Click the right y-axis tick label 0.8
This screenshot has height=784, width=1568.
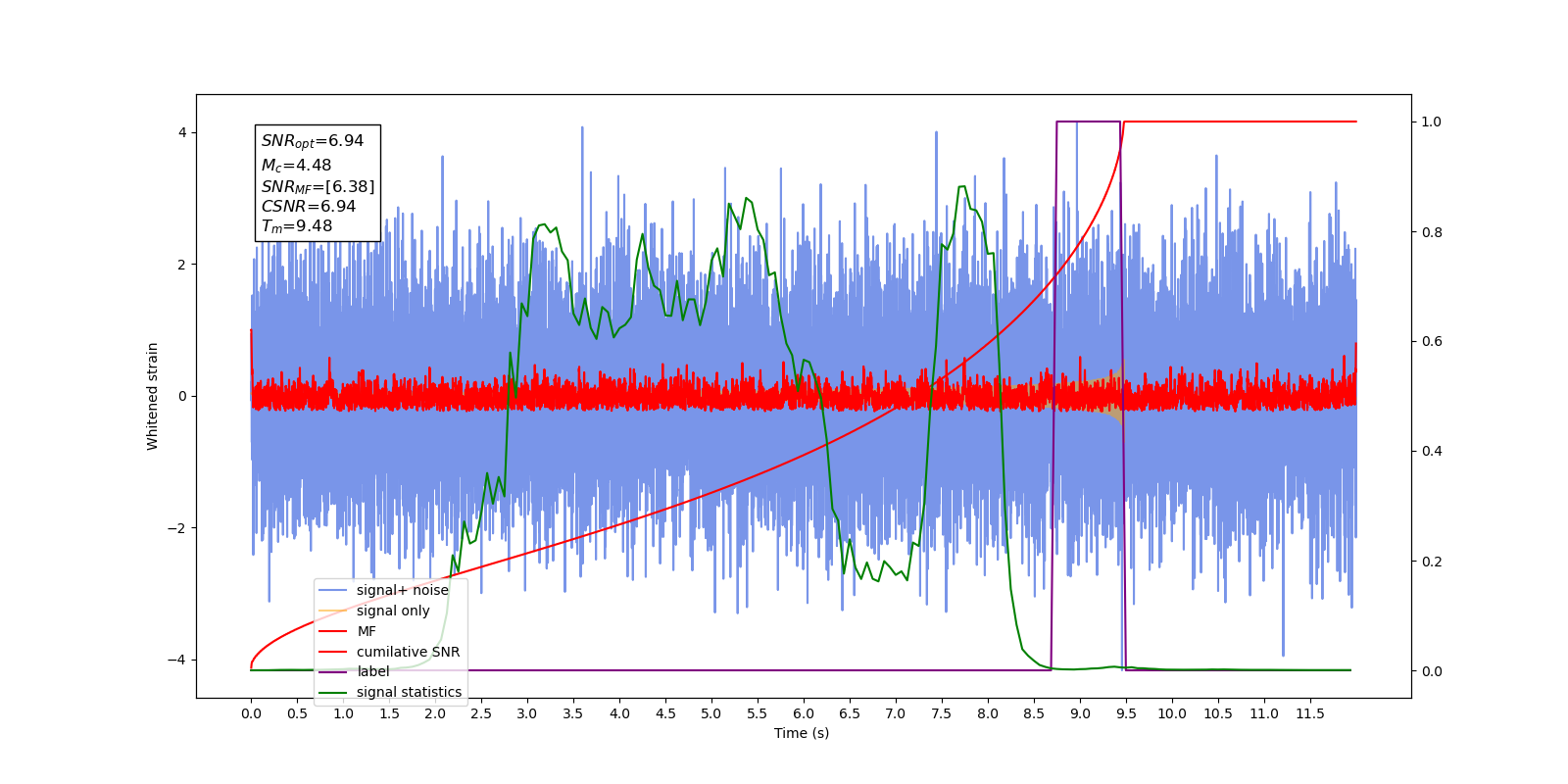(x=1431, y=231)
